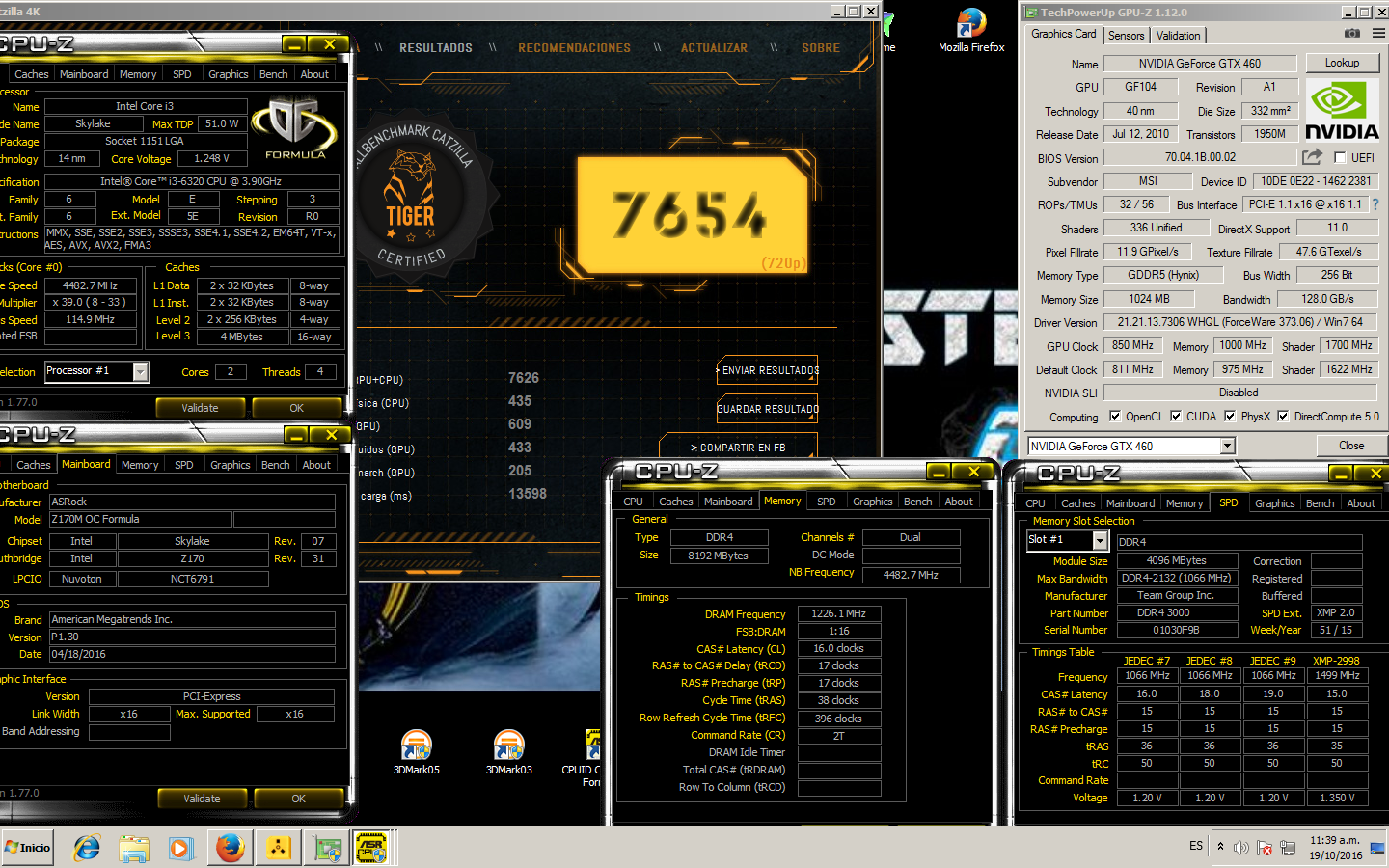Click the ES language indicator in taskbar
1389x868 pixels.
coord(1196,846)
